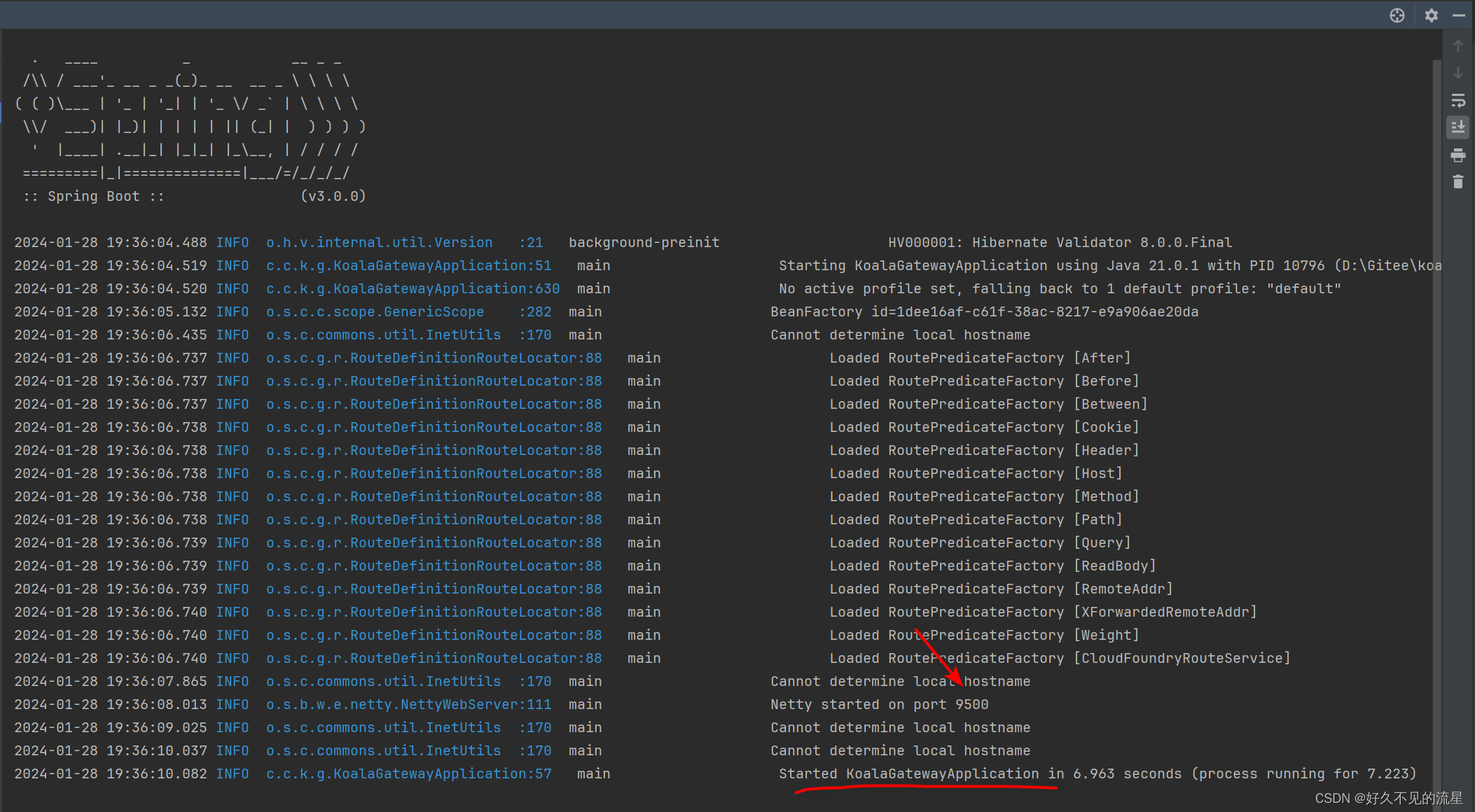Open a RouteDefinitionRouteLocator:88 source link

pos(434,358)
